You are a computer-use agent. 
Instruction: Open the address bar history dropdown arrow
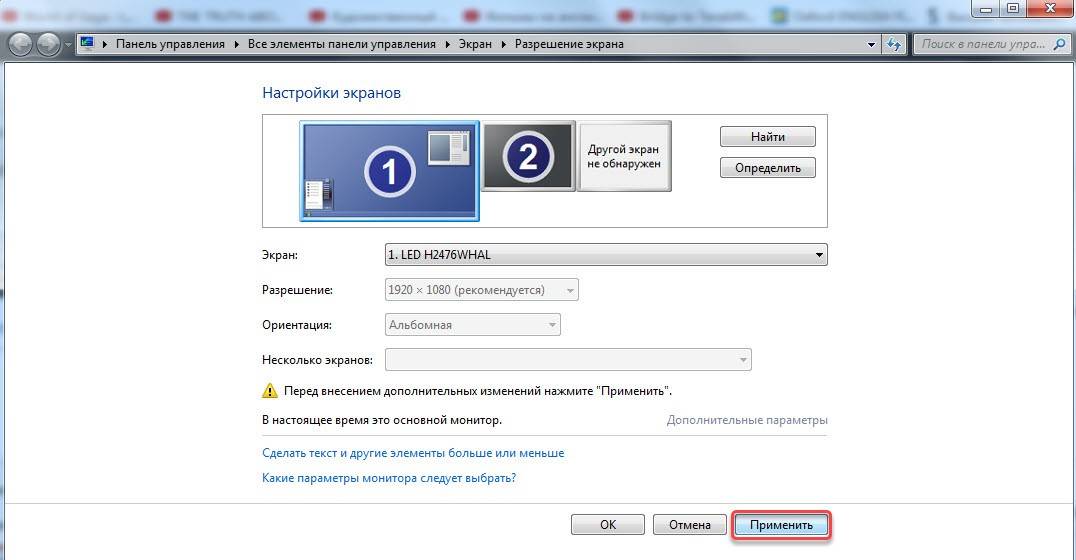pyautogui.click(x=872, y=45)
